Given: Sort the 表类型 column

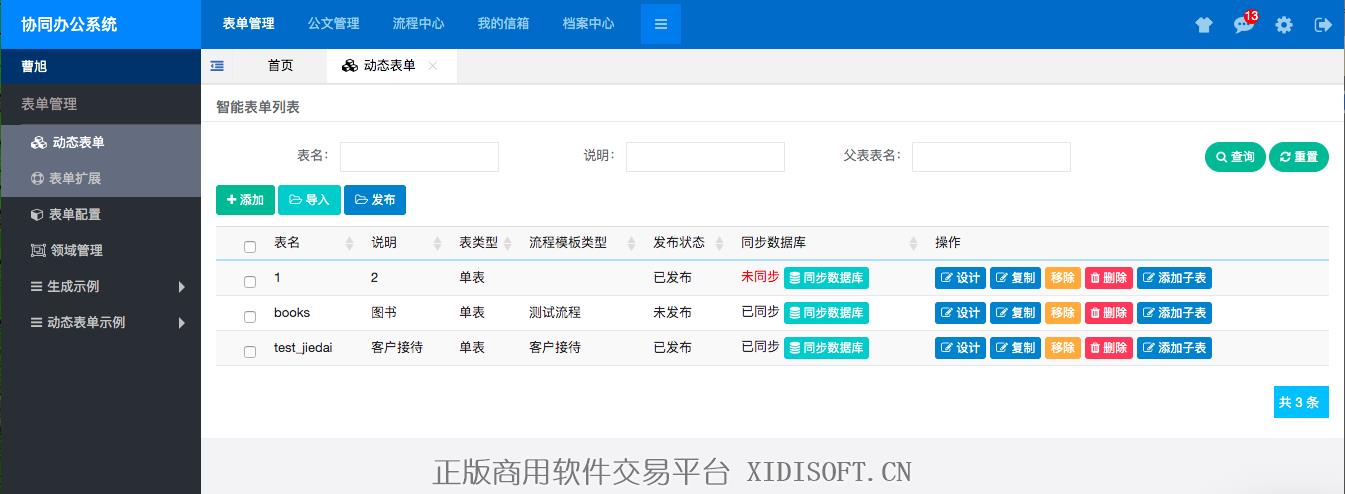Looking at the screenshot, I should coord(507,243).
